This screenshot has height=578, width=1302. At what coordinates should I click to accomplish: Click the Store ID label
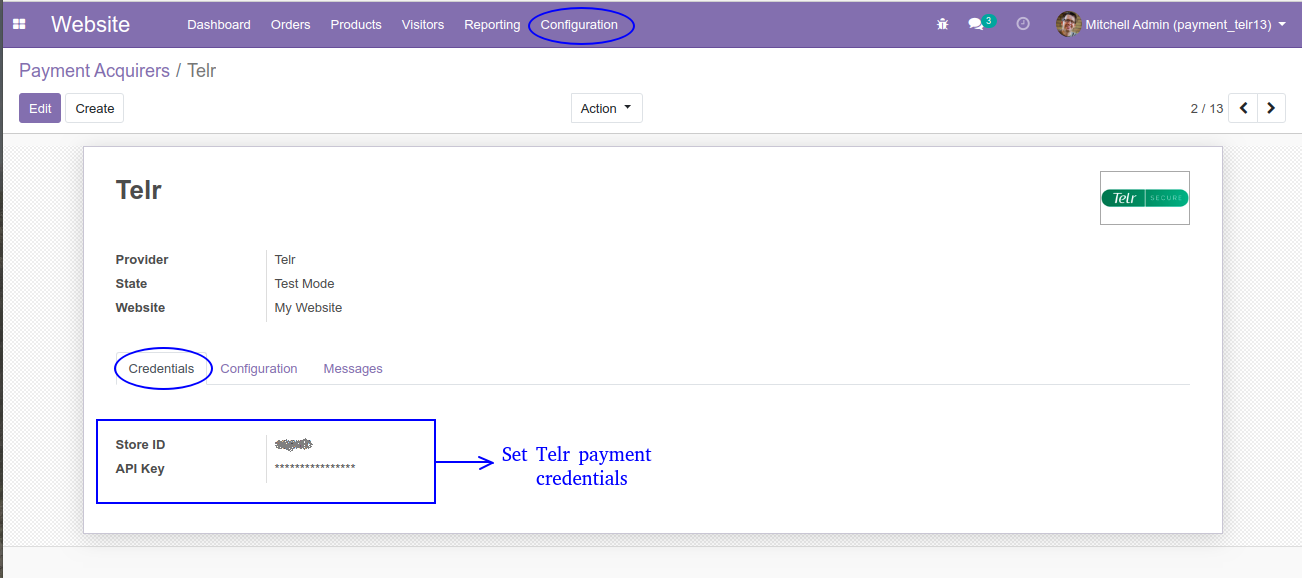click(140, 444)
